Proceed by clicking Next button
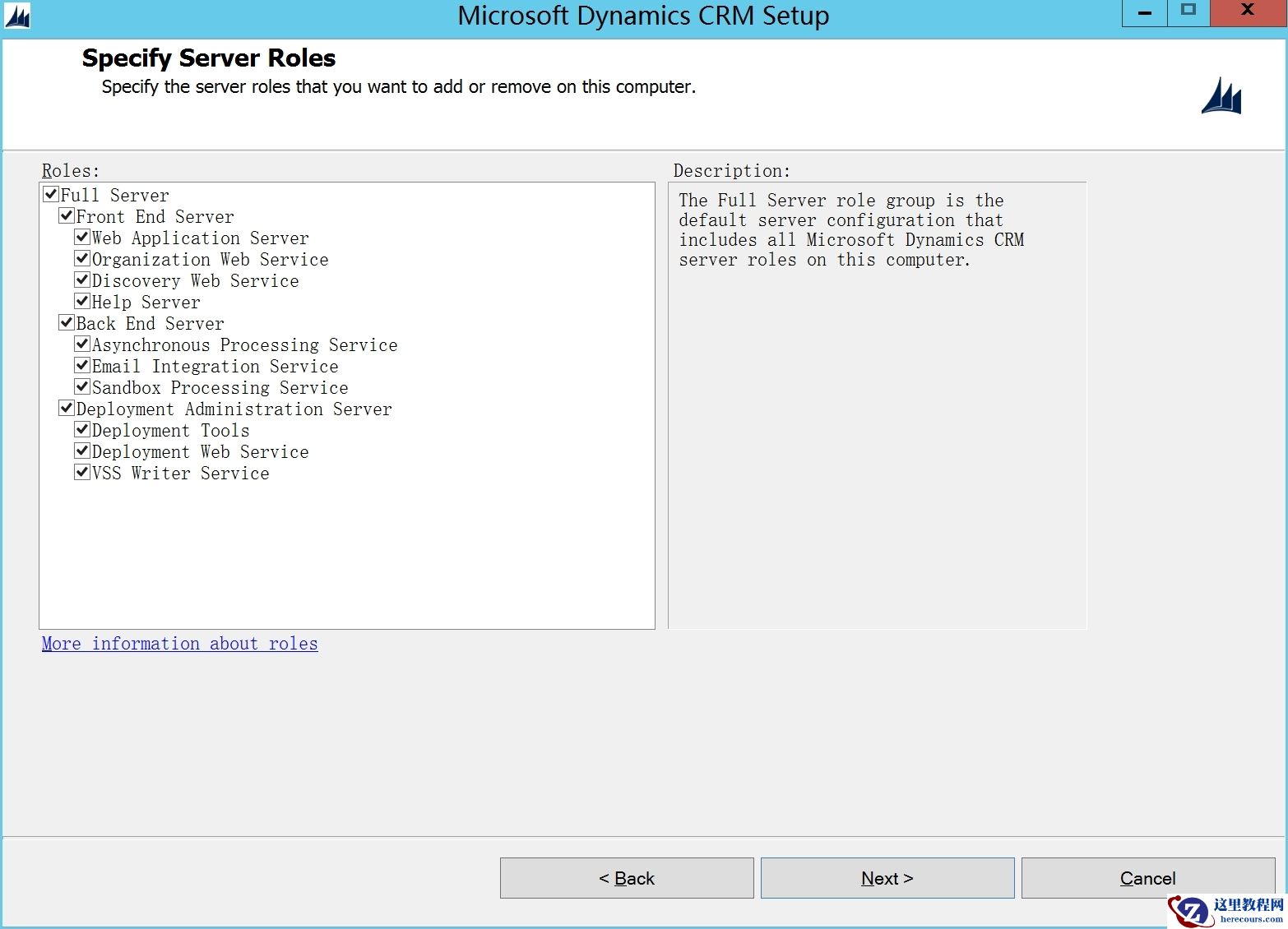The image size is (1288, 929). 887,878
